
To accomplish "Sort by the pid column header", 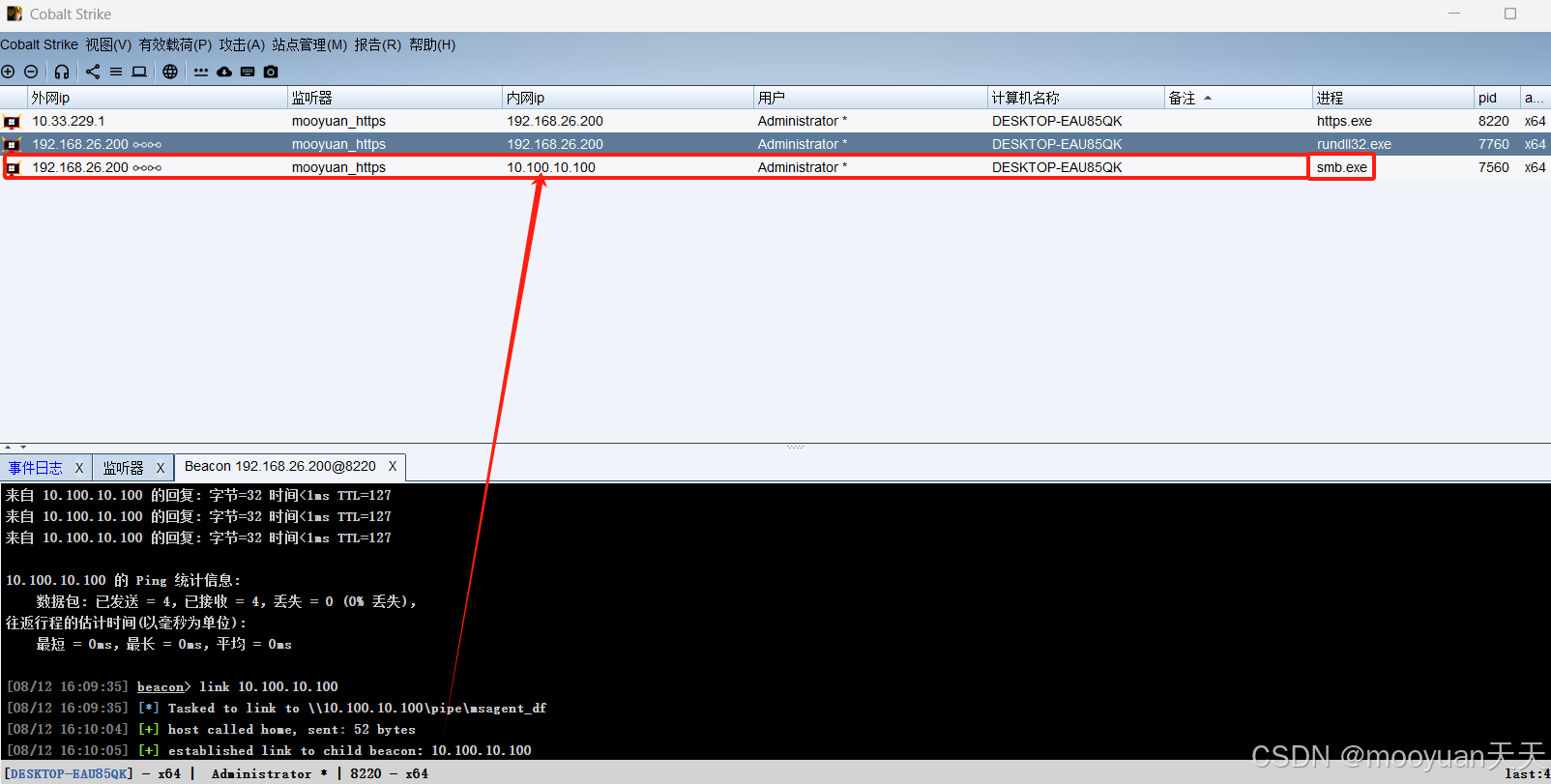I will tap(1497, 98).
